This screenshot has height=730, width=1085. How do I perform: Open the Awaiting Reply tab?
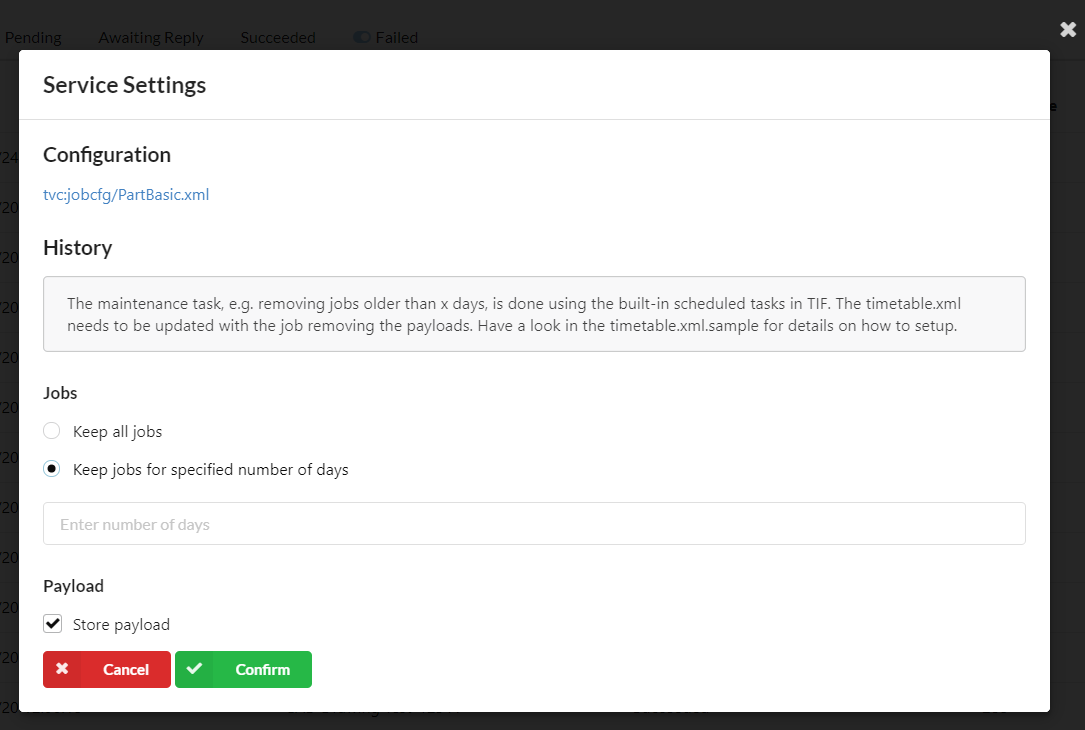click(x=151, y=38)
